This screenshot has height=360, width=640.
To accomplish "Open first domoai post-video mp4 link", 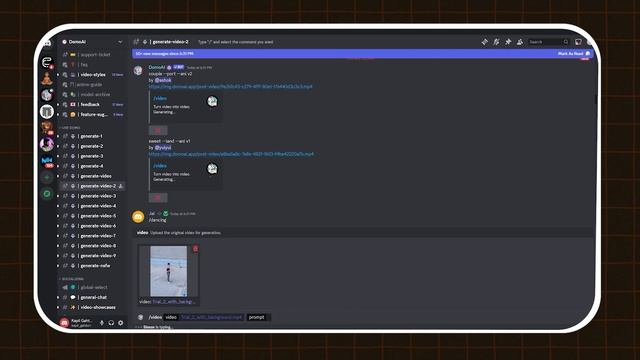I will (231, 87).
